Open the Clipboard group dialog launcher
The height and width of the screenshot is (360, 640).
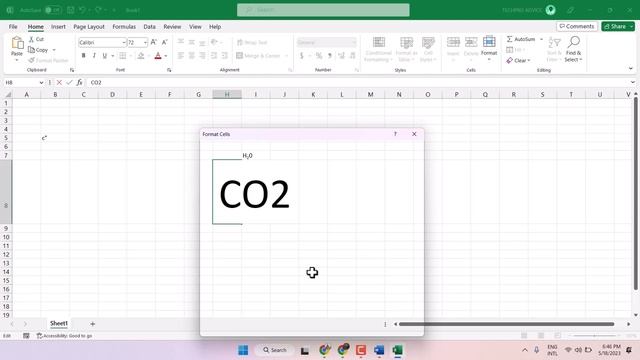pyautogui.click(x=72, y=70)
